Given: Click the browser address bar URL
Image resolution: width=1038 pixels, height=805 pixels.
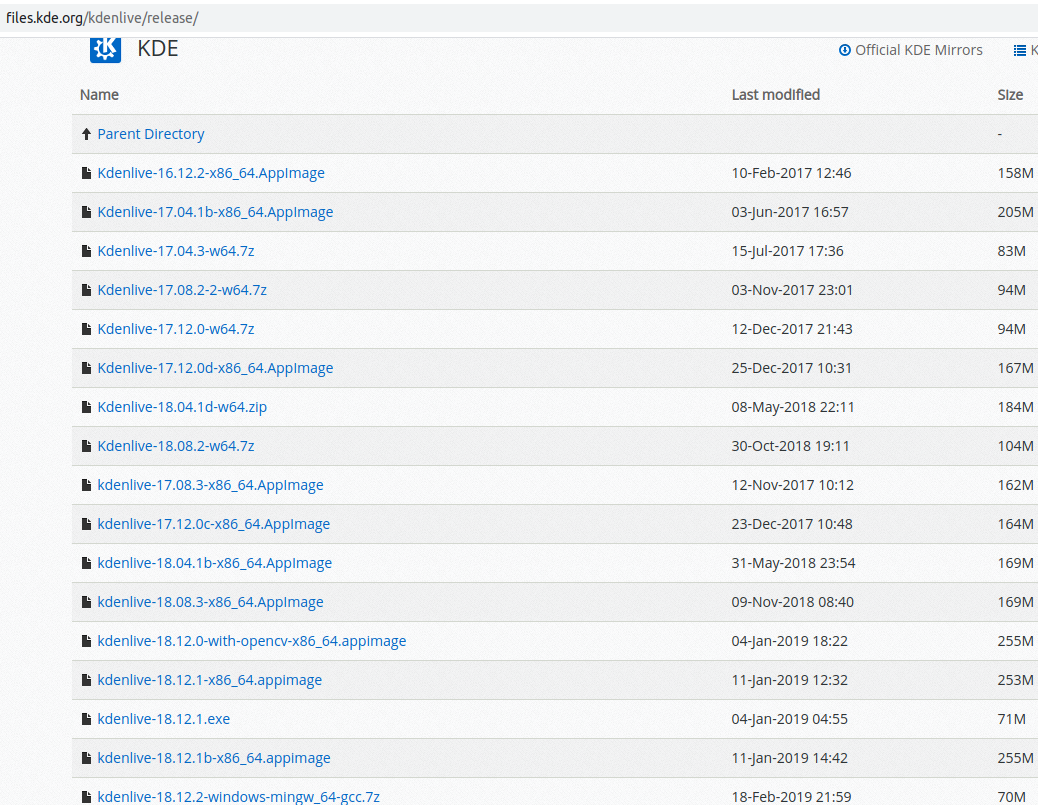Looking at the screenshot, I should point(102,18).
